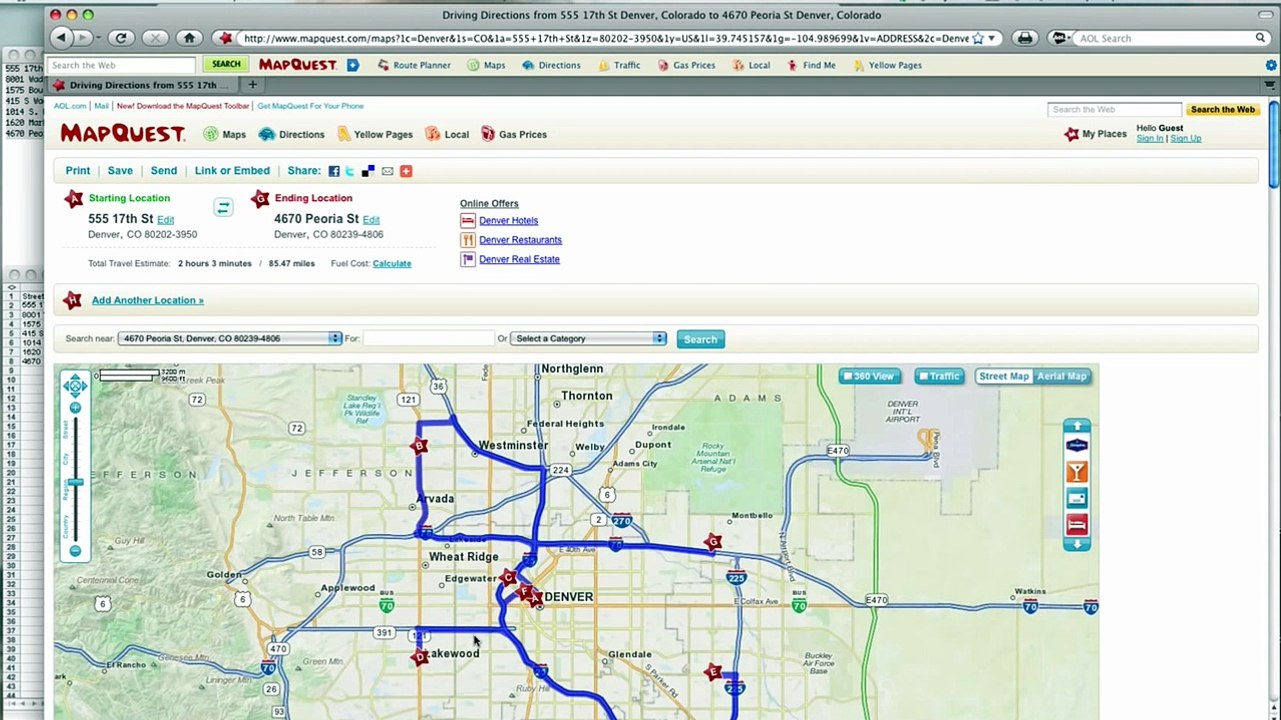Toggle Traffic overlay on map
1281x720 pixels.
[939, 376]
